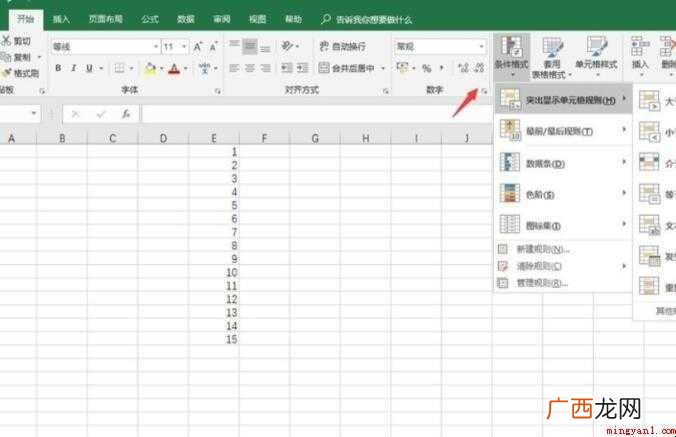Choose Manage Rules (管理规则)
Viewport: 676px width, 437px height.
(x=563, y=283)
